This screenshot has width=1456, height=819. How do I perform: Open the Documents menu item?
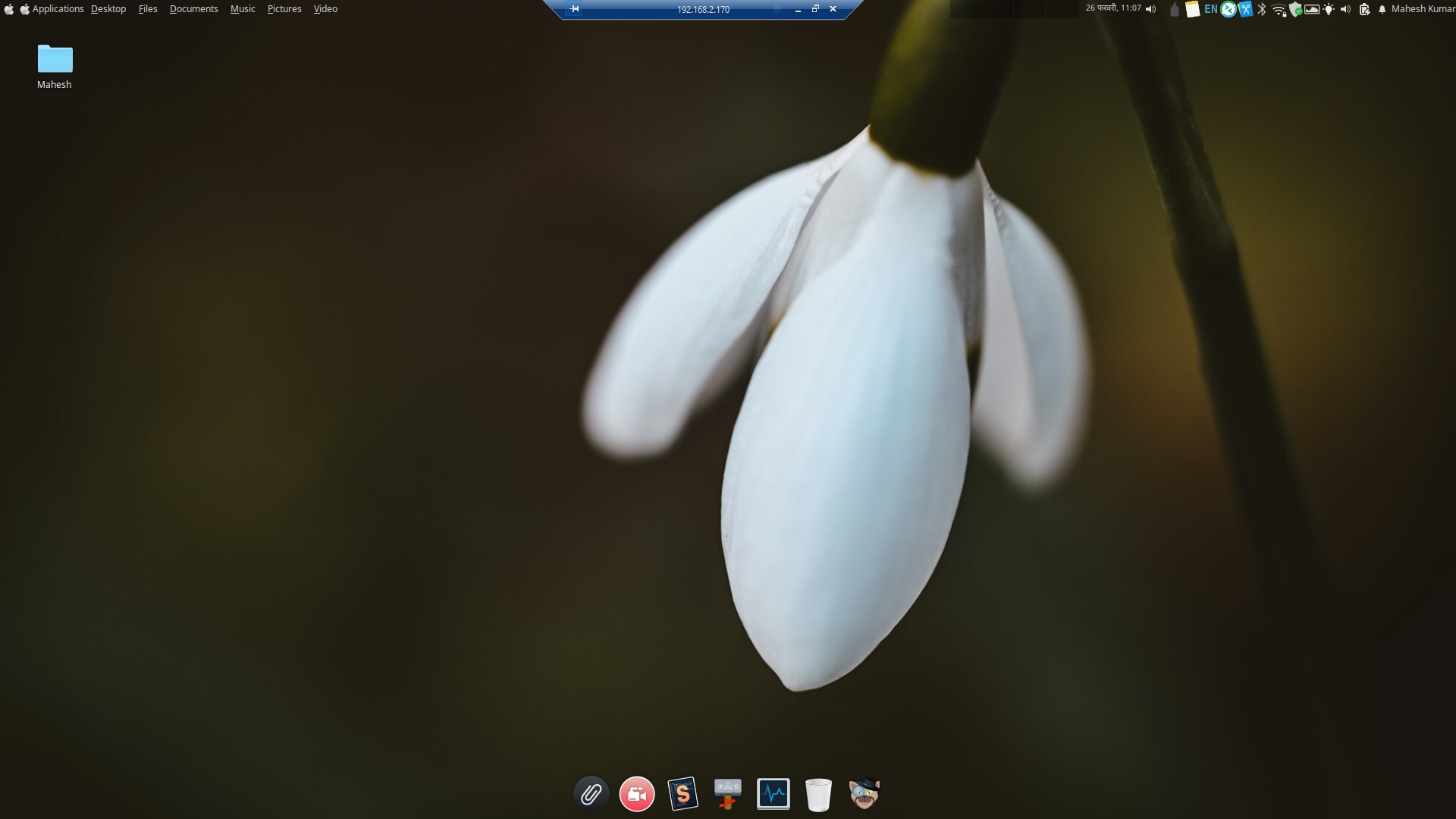pyautogui.click(x=193, y=9)
